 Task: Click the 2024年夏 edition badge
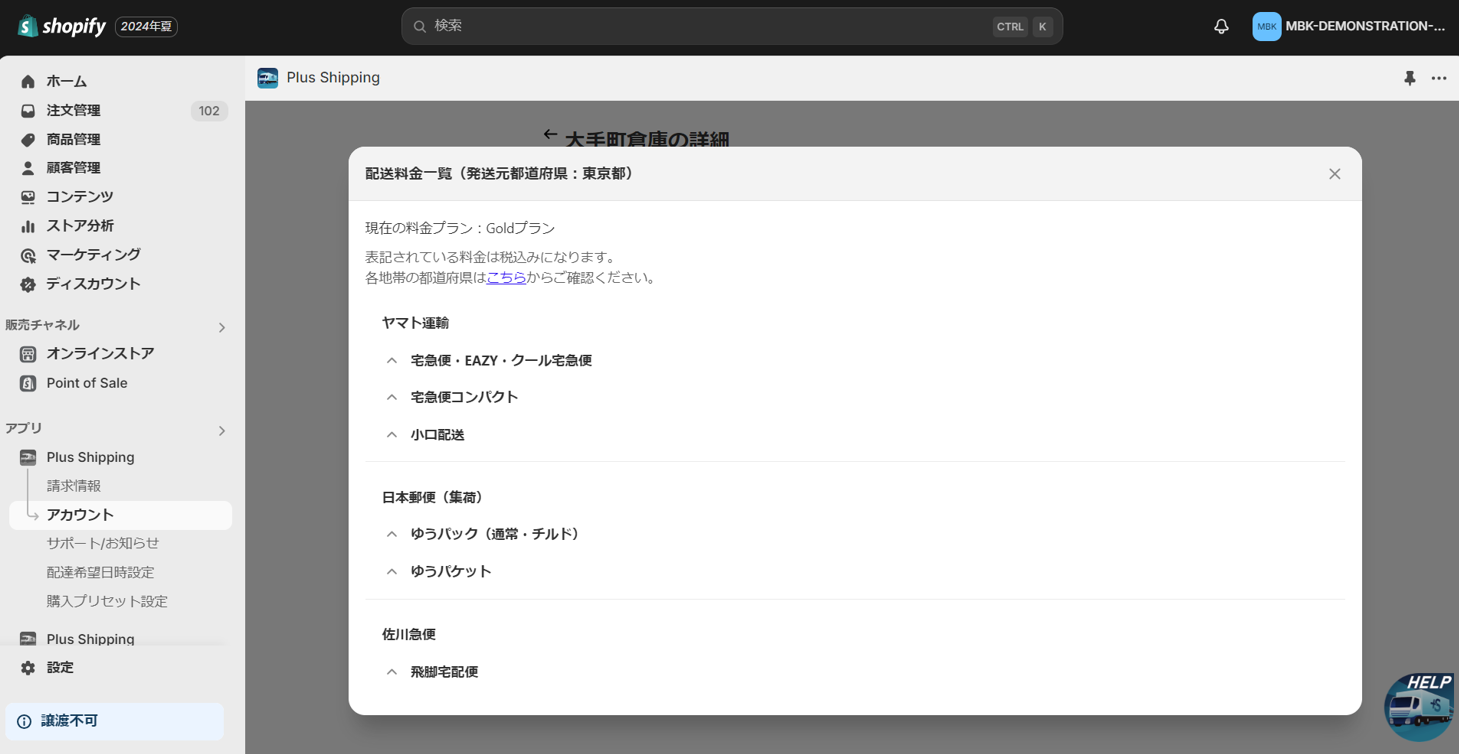pyautogui.click(x=146, y=27)
